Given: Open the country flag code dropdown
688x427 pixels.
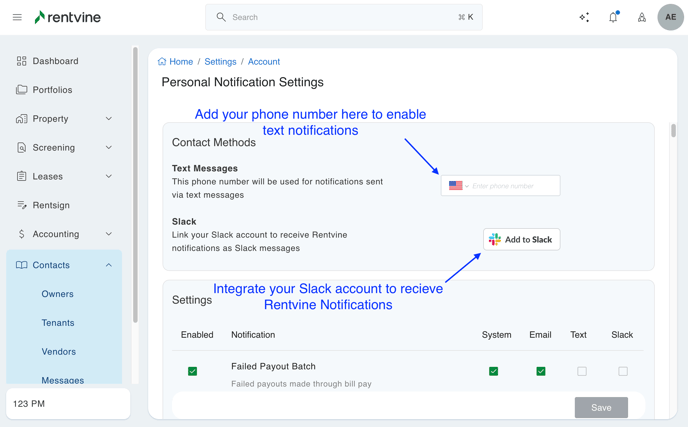Looking at the screenshot, I should click(458, 186).
